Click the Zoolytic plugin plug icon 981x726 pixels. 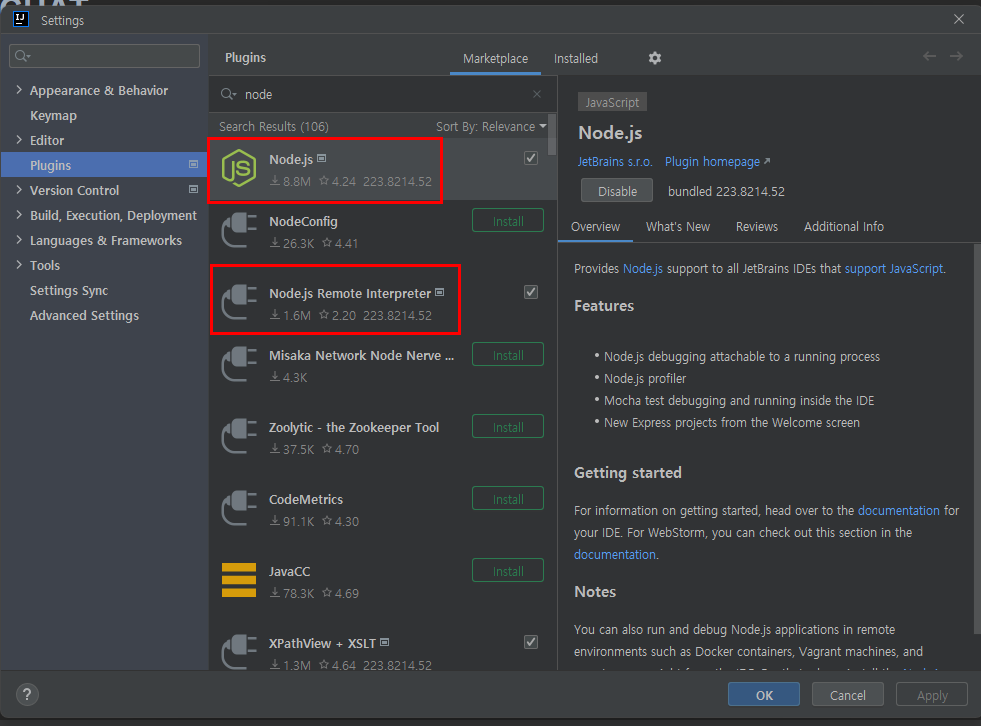[x=239, y=436]
